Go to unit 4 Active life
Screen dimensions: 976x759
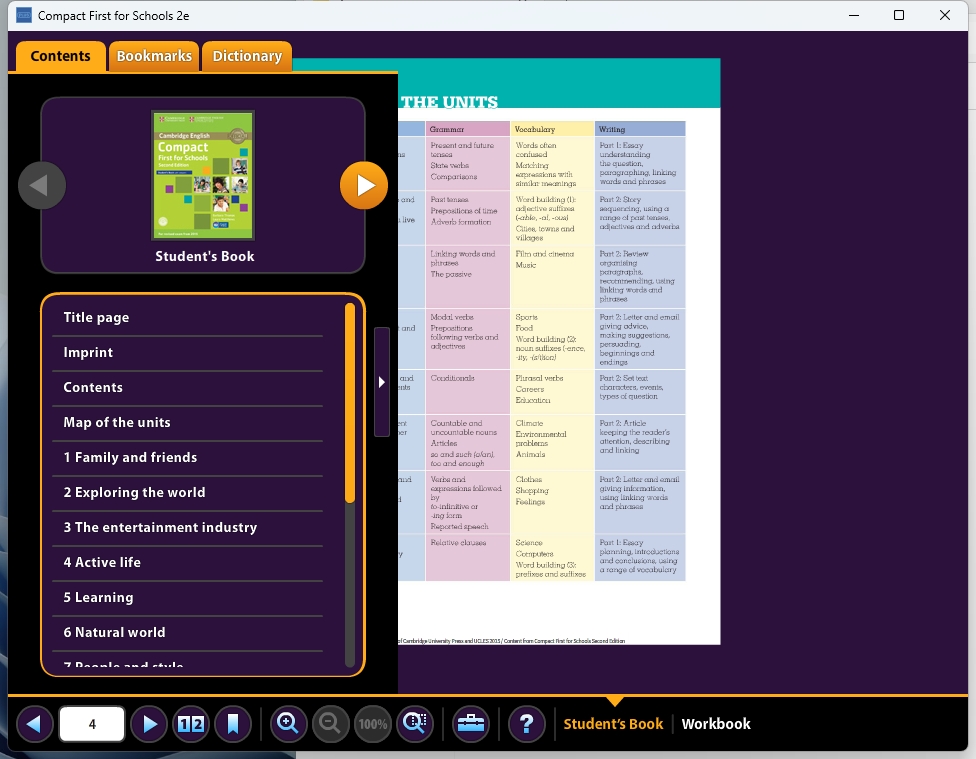click(x=187, y=562)
